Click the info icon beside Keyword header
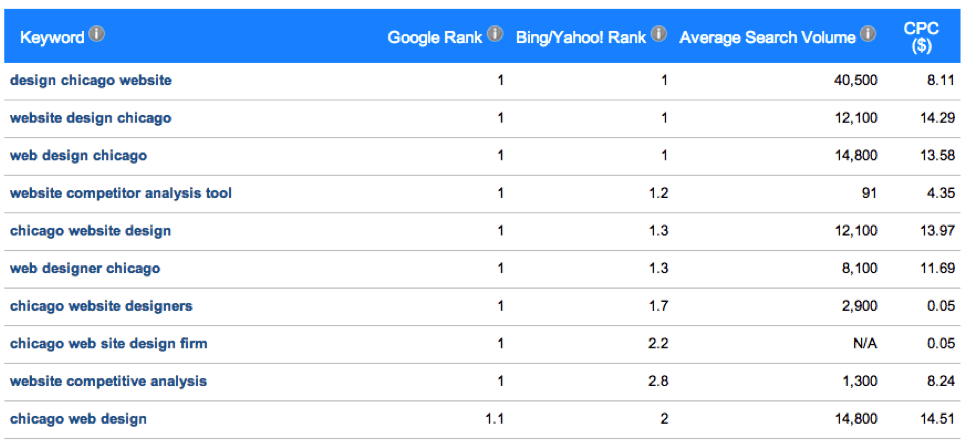977x448 pixels. tap(97, 34)
